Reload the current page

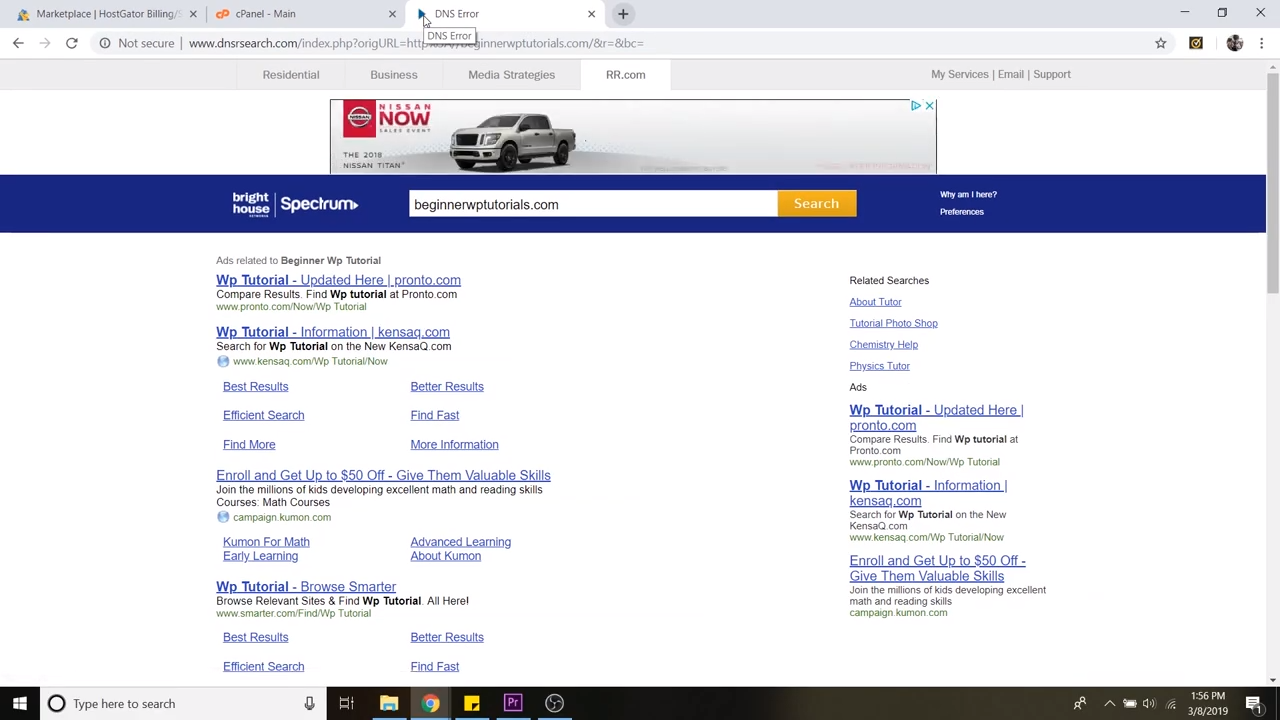click(x=72, y=43)
